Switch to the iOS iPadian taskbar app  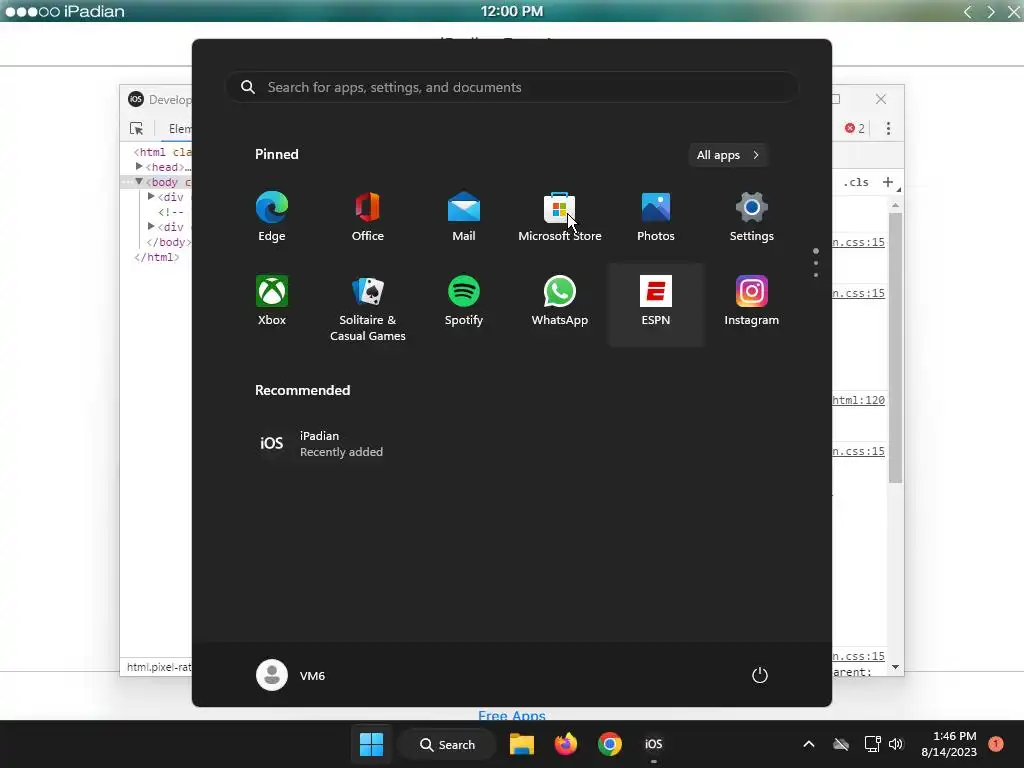click(x=654, y=744)
